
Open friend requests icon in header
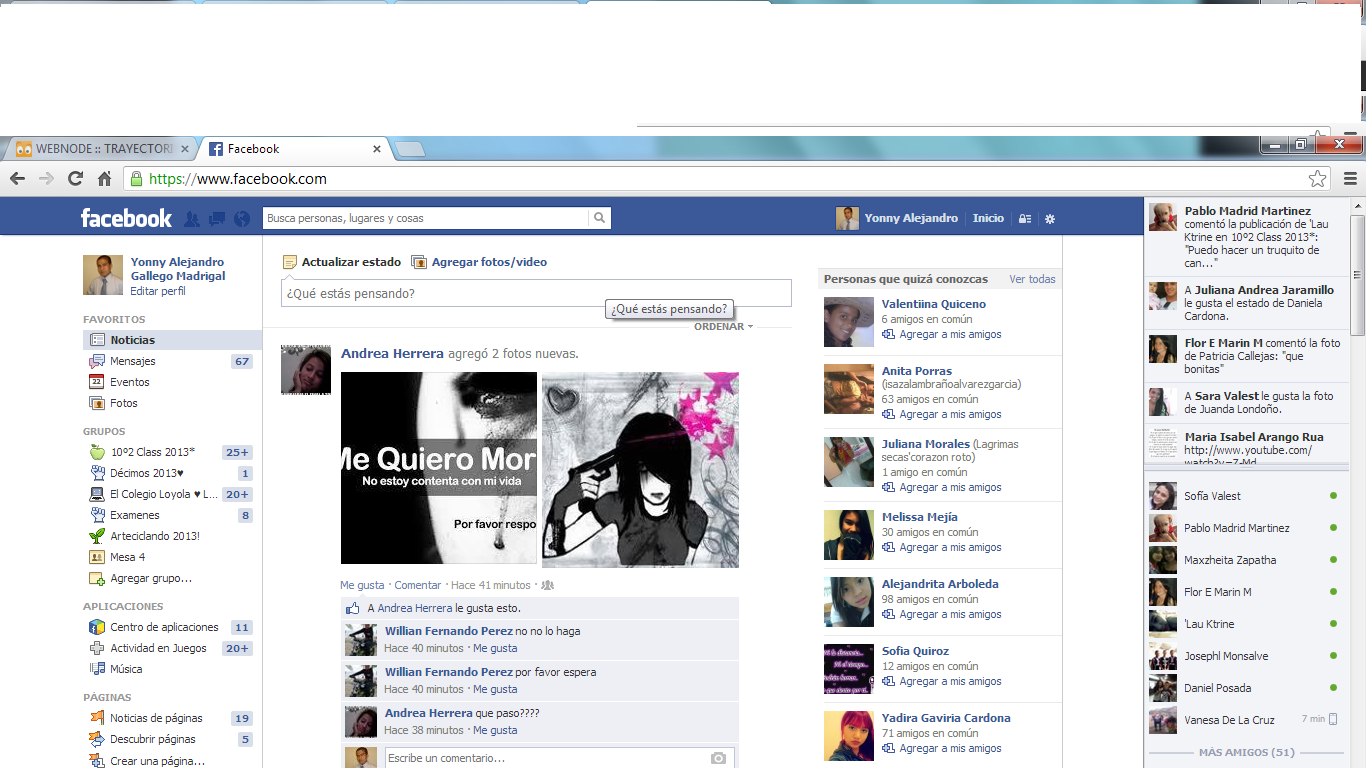click(x=192, y=219)
